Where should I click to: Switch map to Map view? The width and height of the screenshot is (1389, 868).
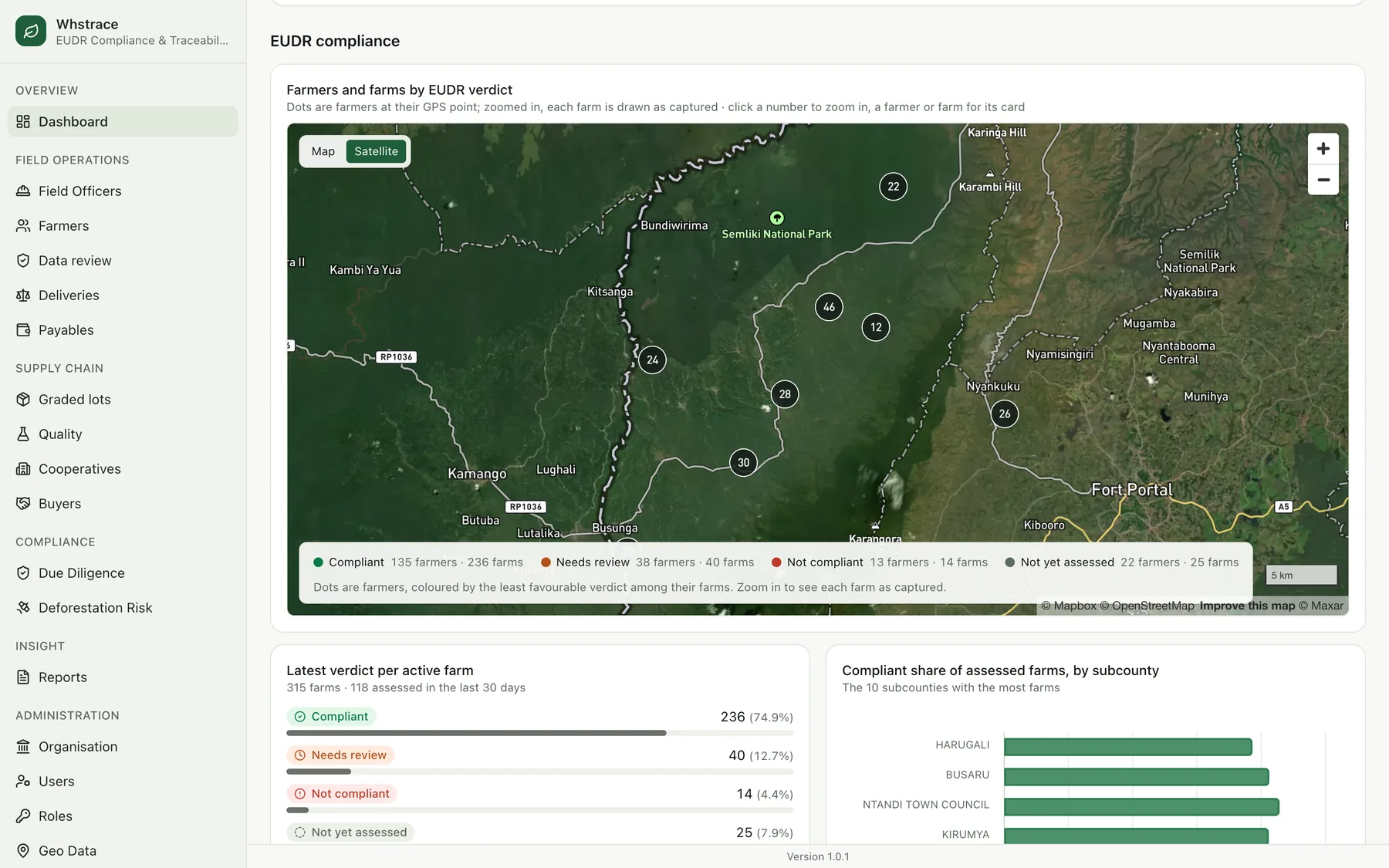[x=323, y=151]
